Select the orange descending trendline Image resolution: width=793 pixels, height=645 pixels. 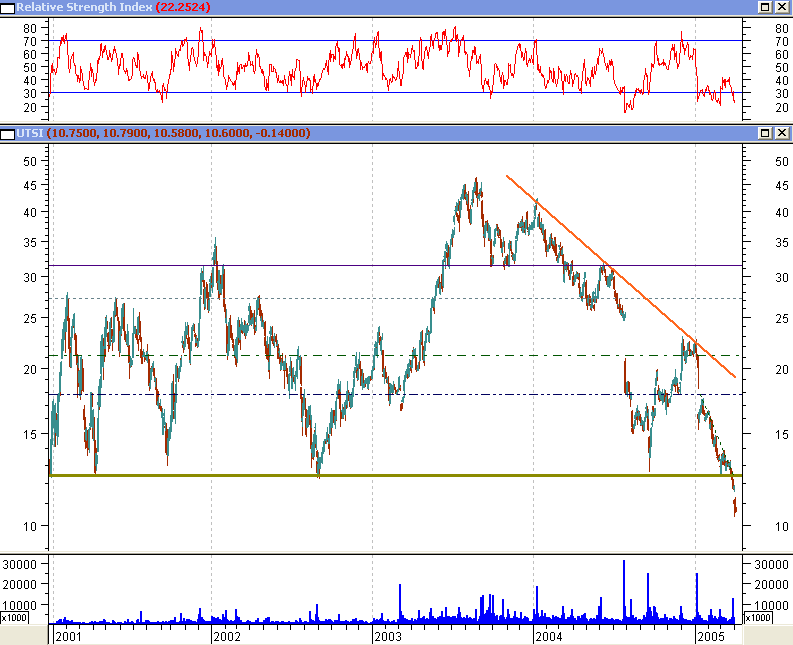(621, 276)
